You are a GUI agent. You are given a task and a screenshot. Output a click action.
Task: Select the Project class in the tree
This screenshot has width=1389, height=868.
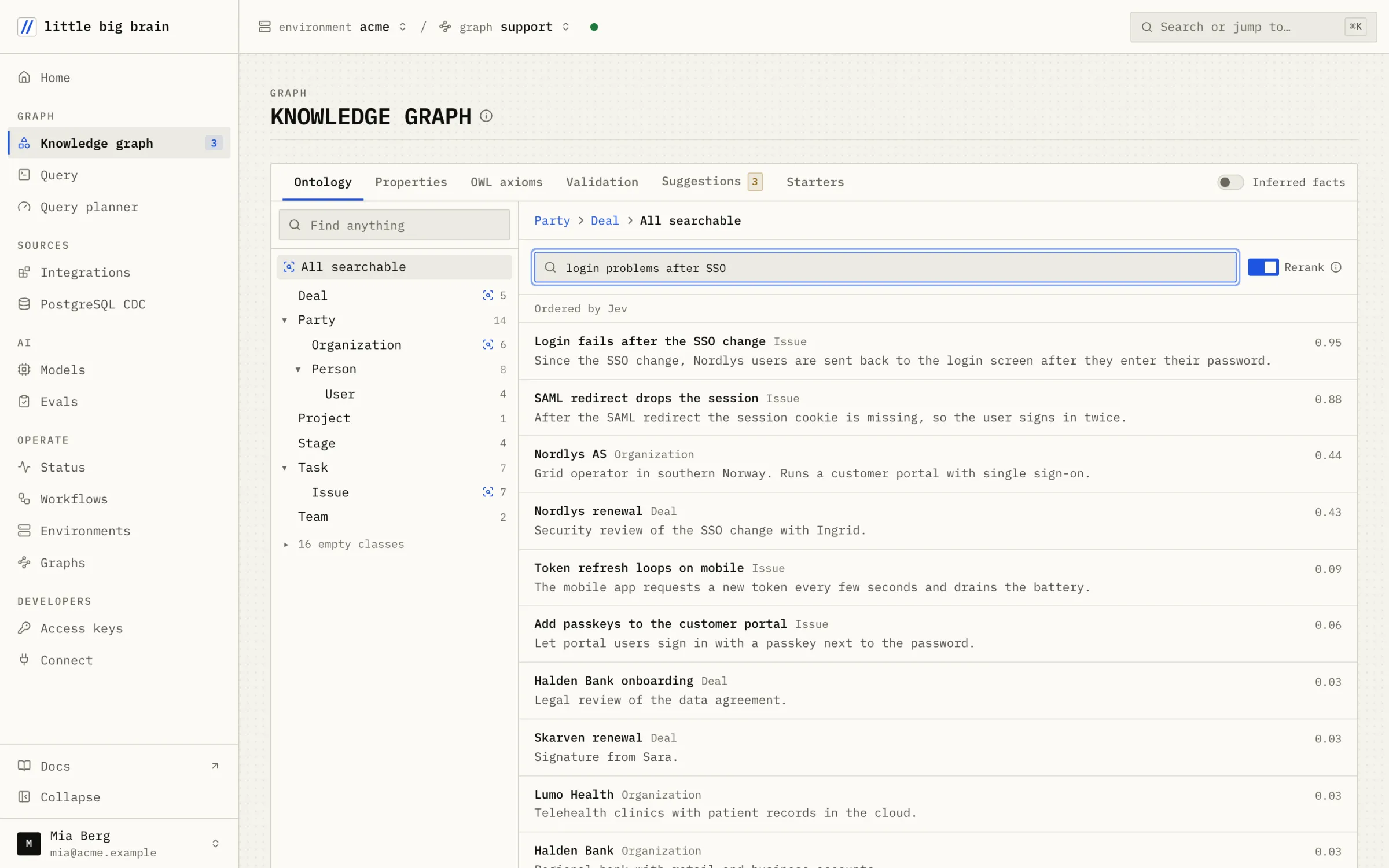394,418
